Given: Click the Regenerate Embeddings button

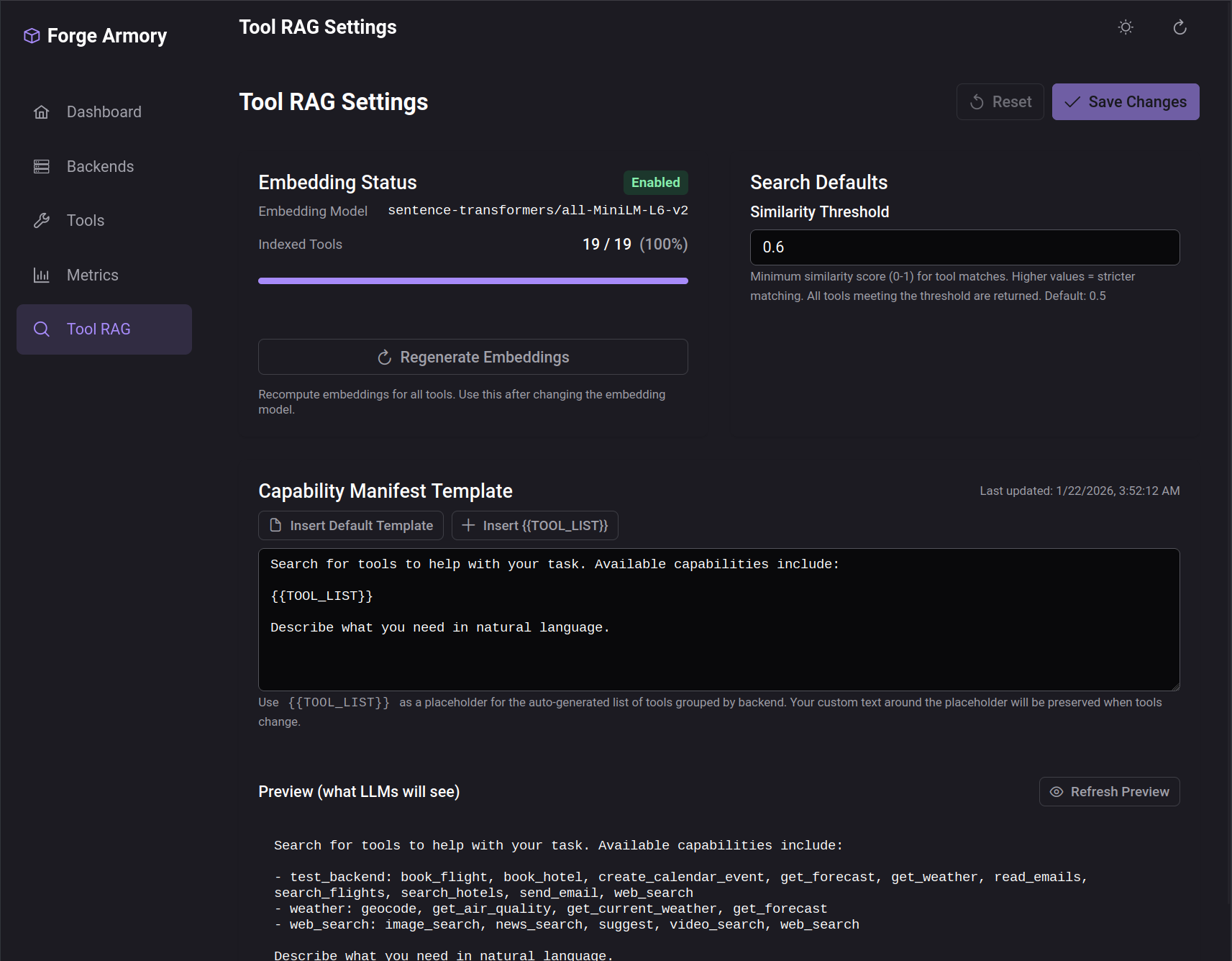Looking at the screenshot, I should click(x=473, y=356).
